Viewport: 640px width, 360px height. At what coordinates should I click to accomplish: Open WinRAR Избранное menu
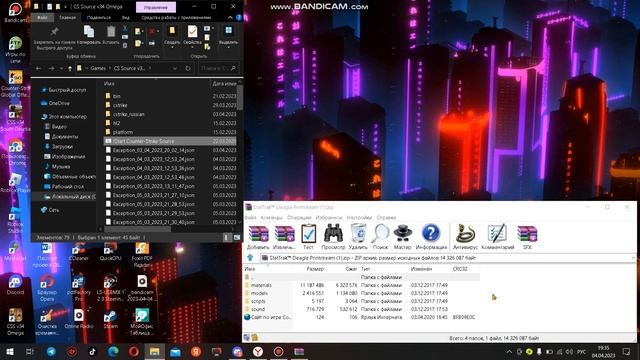click(x=329, y=218)
